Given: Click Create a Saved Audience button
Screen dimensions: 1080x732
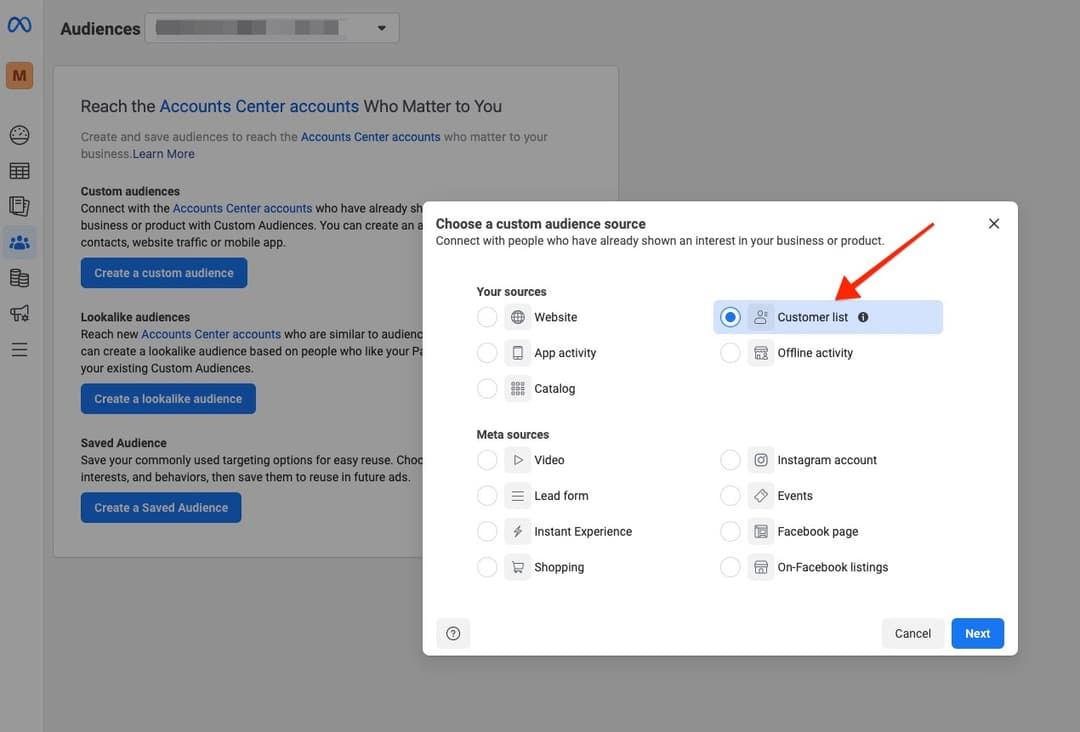Looking at the screenshot, I should [161, 508].
